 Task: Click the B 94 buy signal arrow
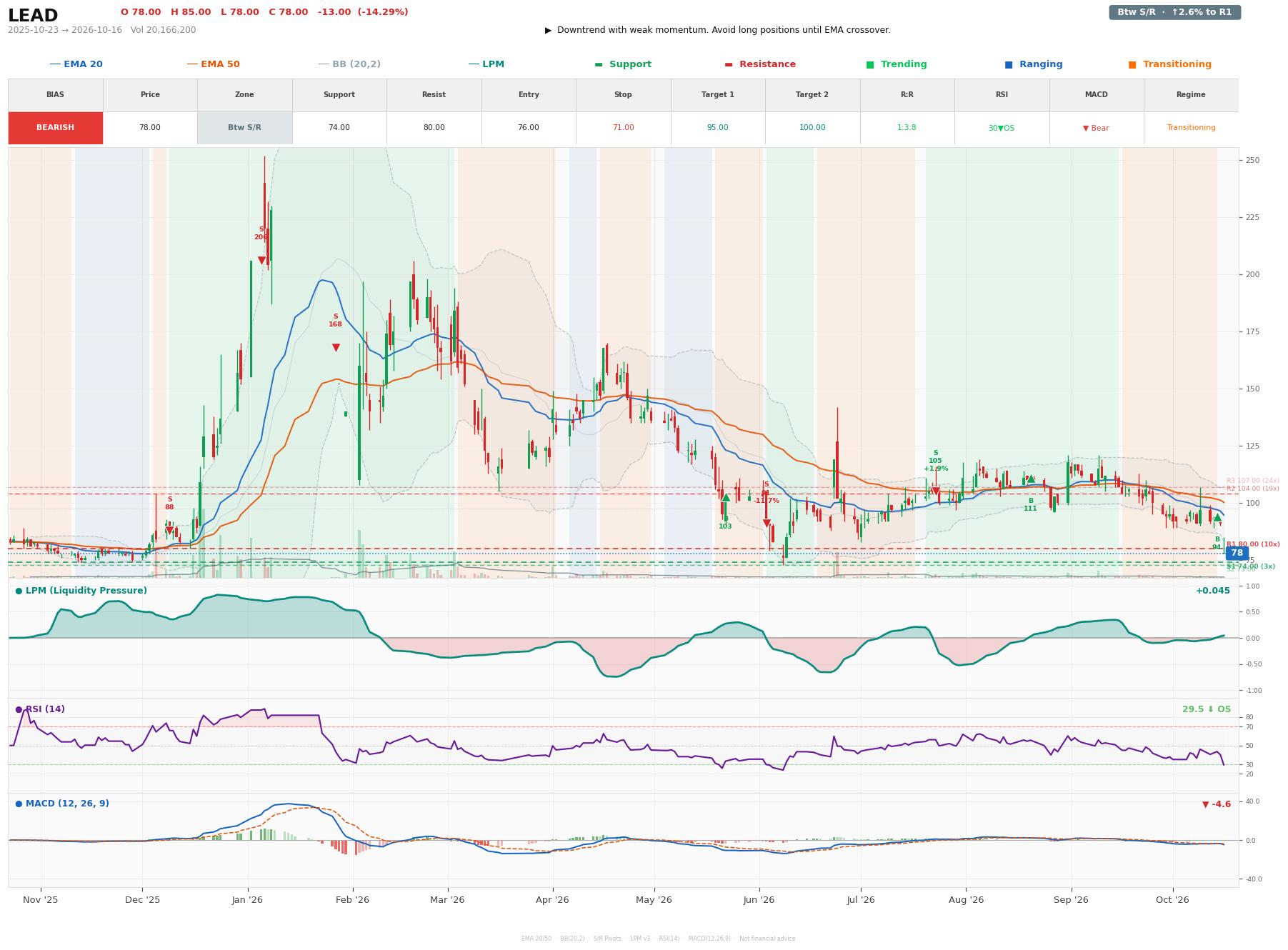click(1217, 518)
